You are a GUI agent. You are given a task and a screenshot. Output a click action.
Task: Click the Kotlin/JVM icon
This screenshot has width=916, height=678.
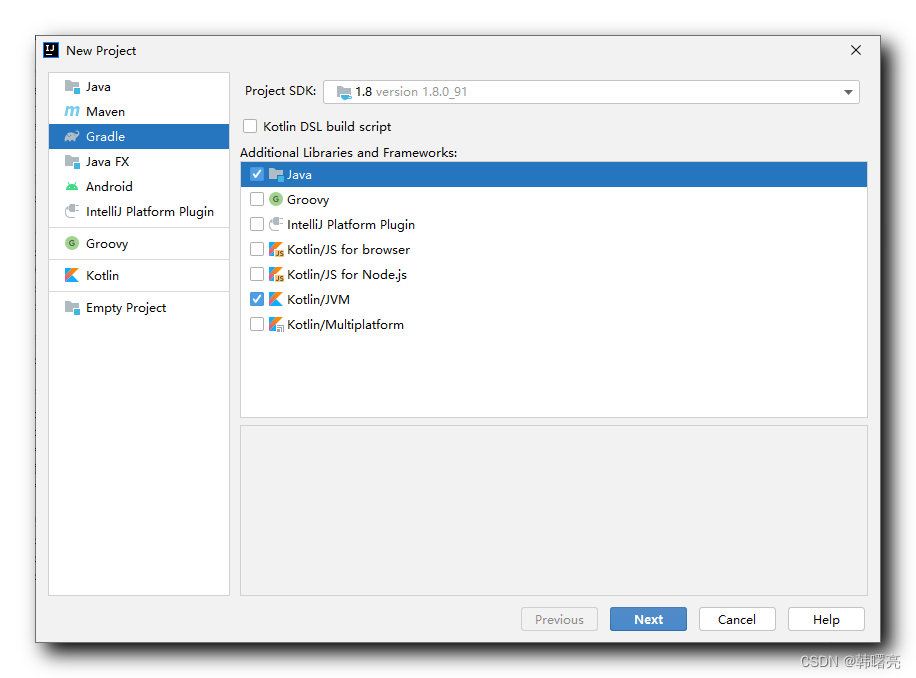276,300
